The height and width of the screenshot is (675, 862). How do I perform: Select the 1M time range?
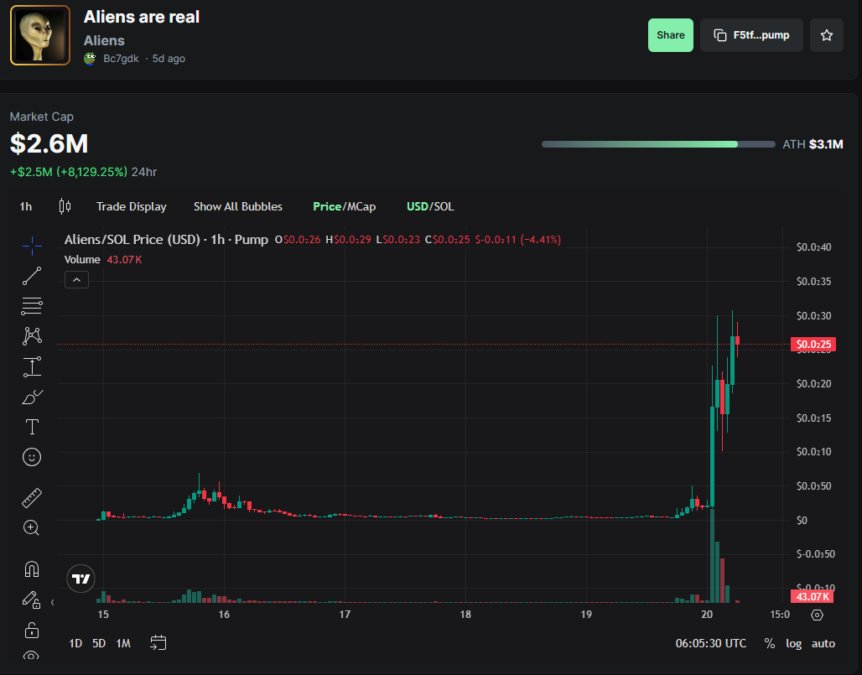123,643
